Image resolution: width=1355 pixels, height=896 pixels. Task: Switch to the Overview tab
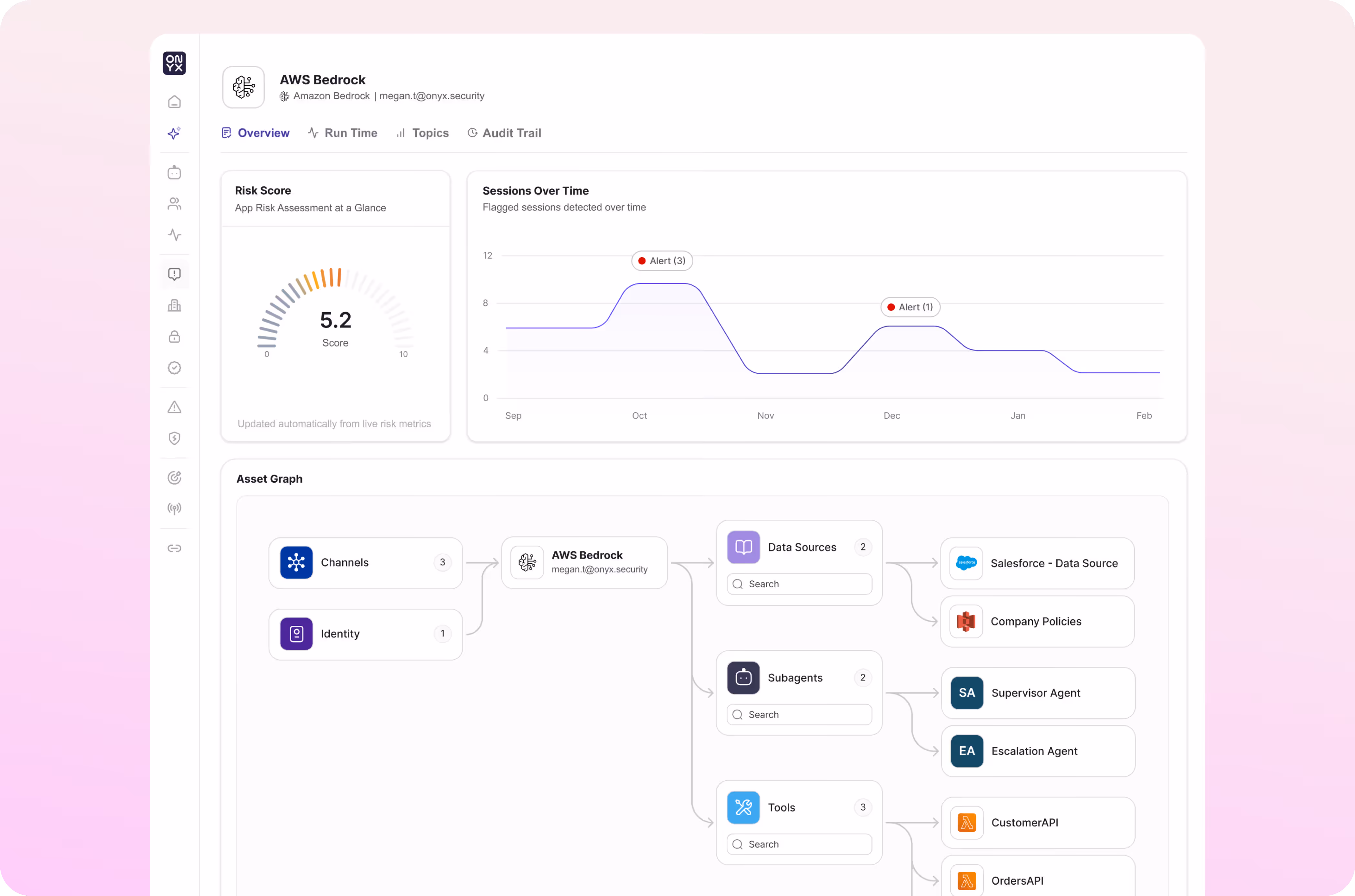255,133
